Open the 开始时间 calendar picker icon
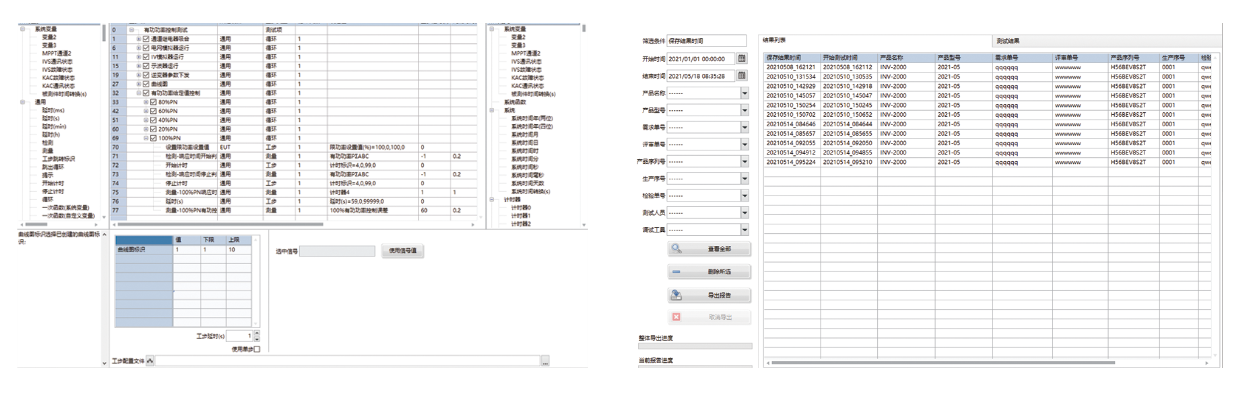 coord(742,58)
